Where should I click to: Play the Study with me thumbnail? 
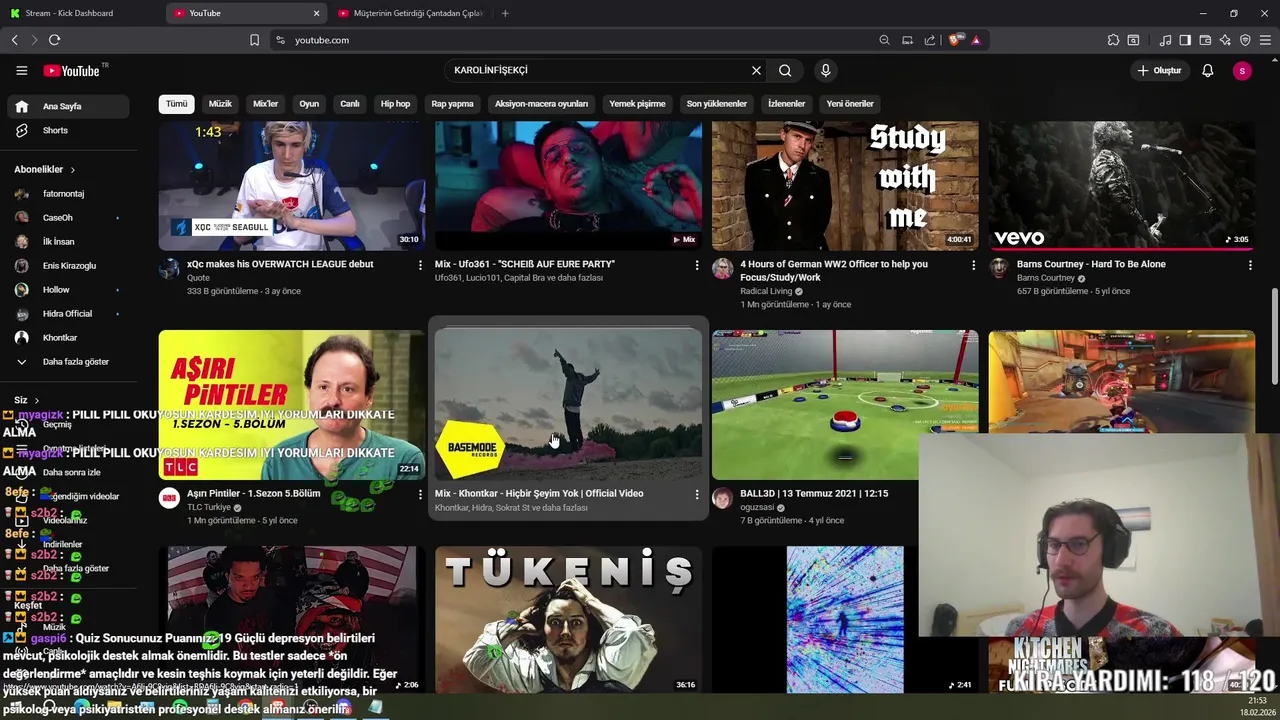845,186
